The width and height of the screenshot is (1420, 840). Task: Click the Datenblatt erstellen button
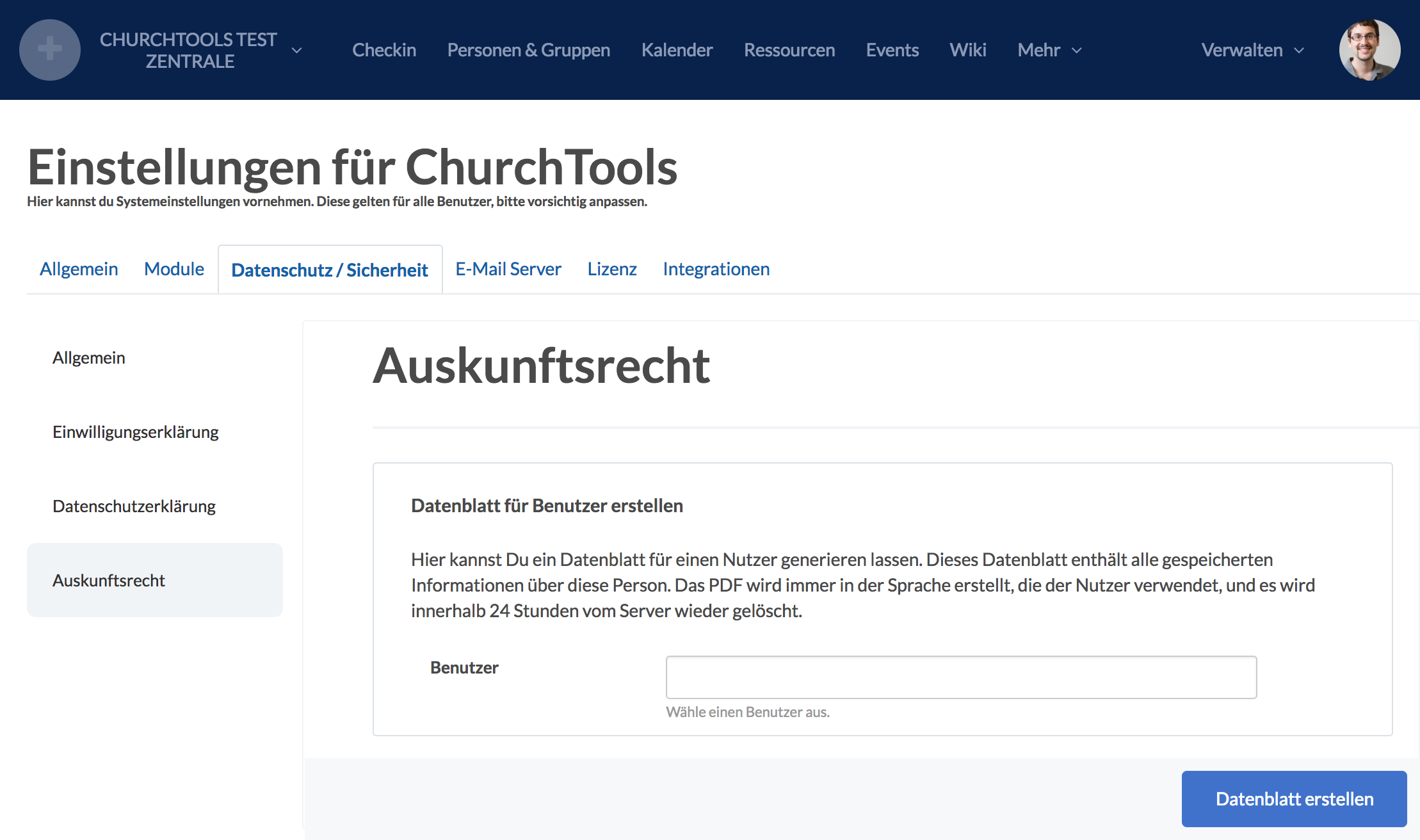pyautogui.click(x=1294, y=798)
